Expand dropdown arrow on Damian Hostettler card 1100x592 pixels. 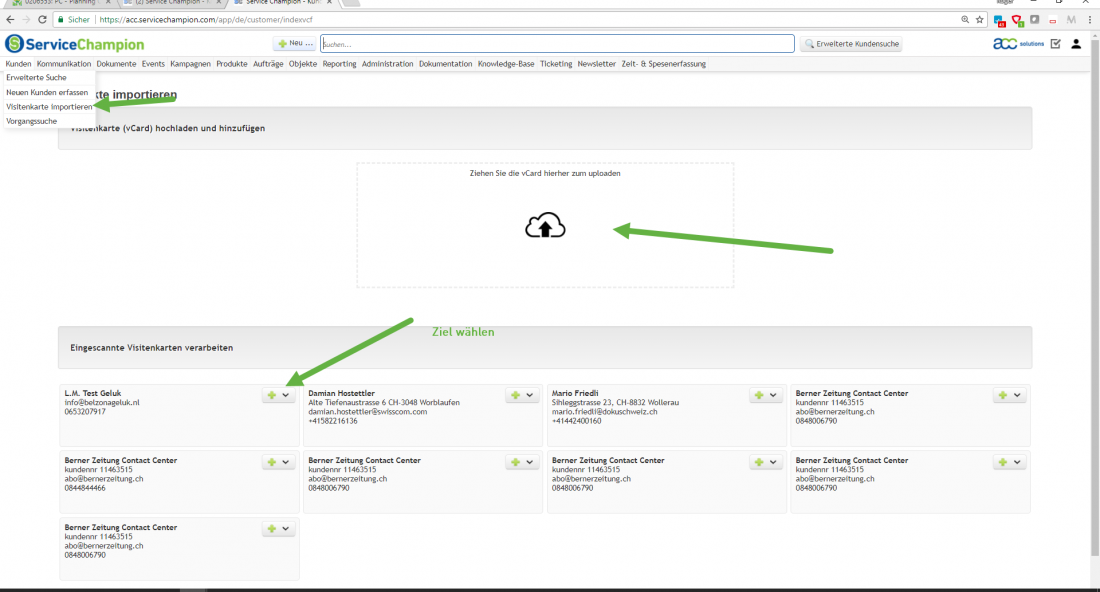click(530, 396)
